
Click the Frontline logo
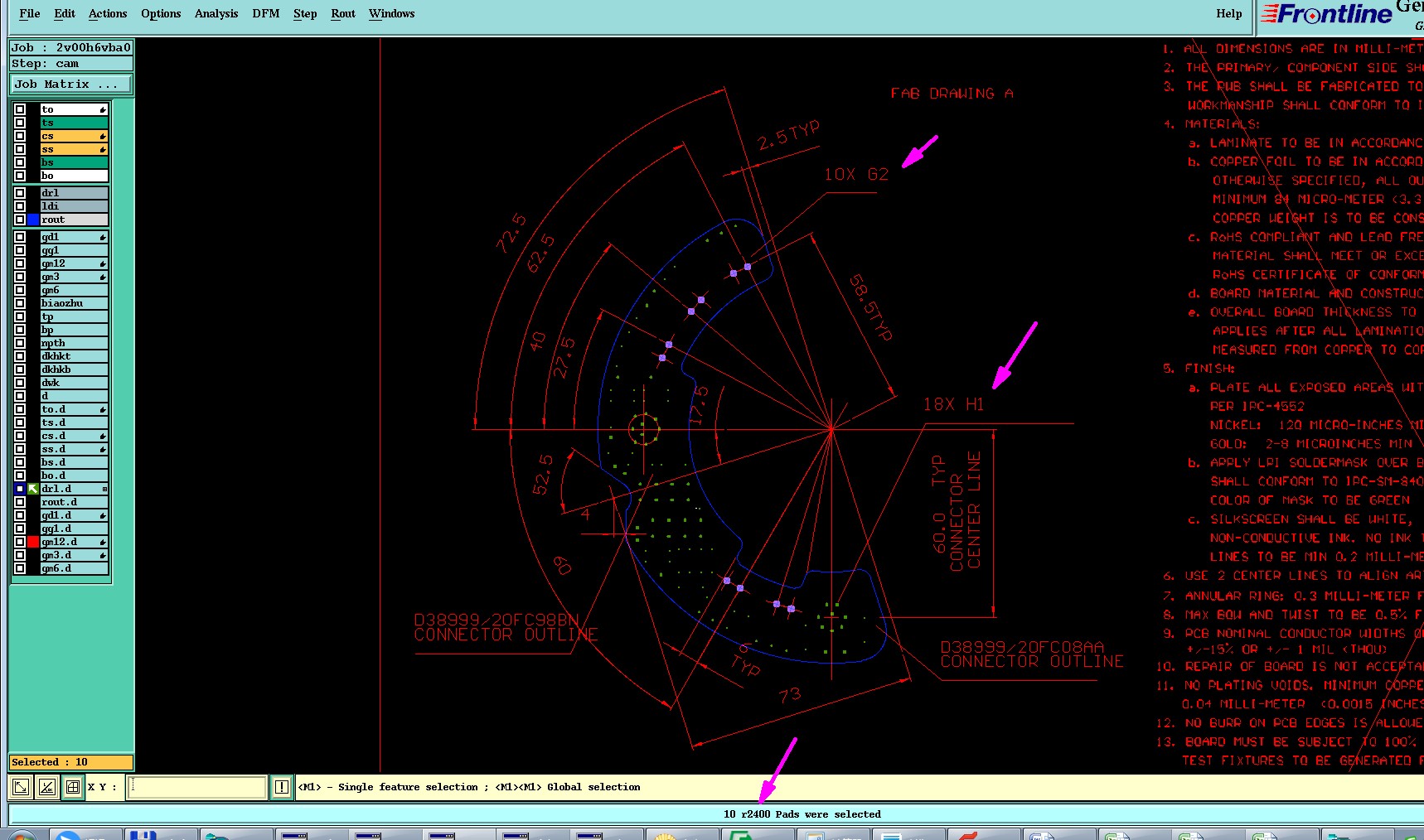(x=1326, y=14)
